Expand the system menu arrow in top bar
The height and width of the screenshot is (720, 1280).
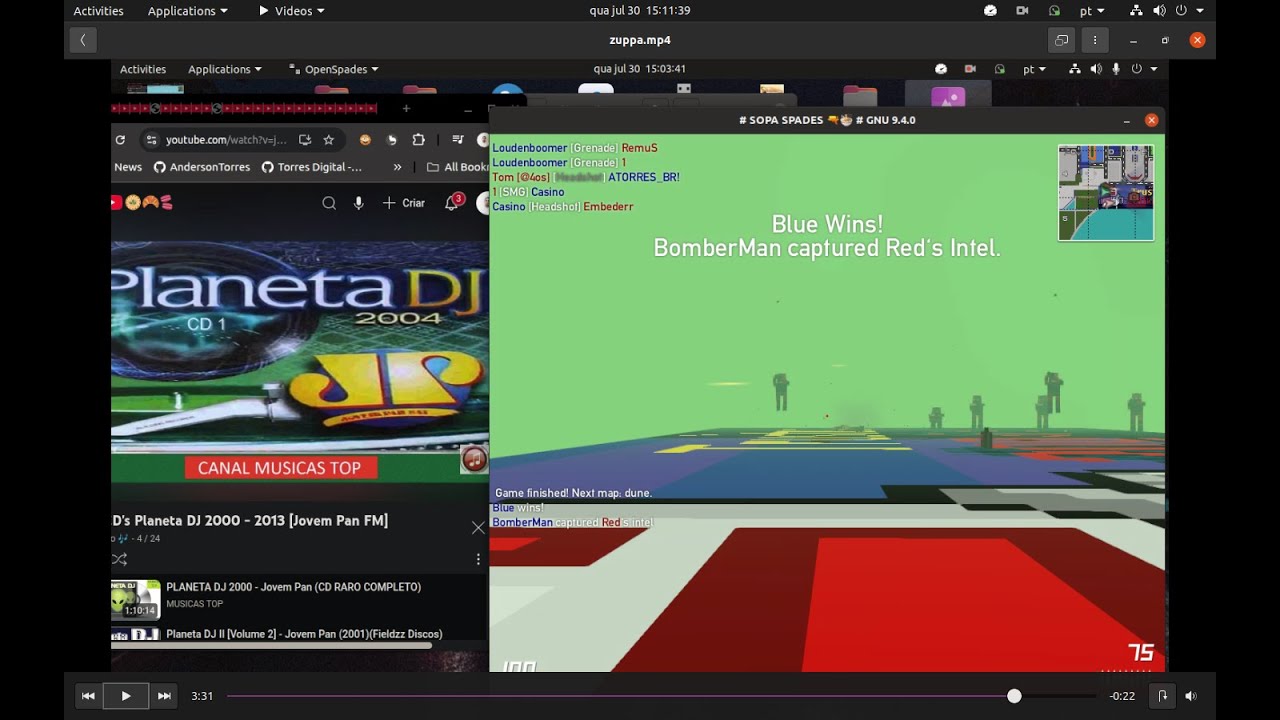(1200, 11)
